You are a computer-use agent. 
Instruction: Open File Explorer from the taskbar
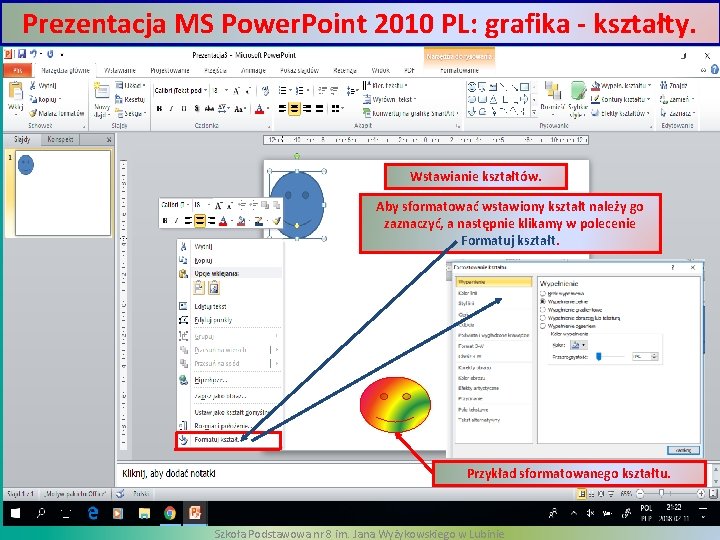click(x=145, y=513)
